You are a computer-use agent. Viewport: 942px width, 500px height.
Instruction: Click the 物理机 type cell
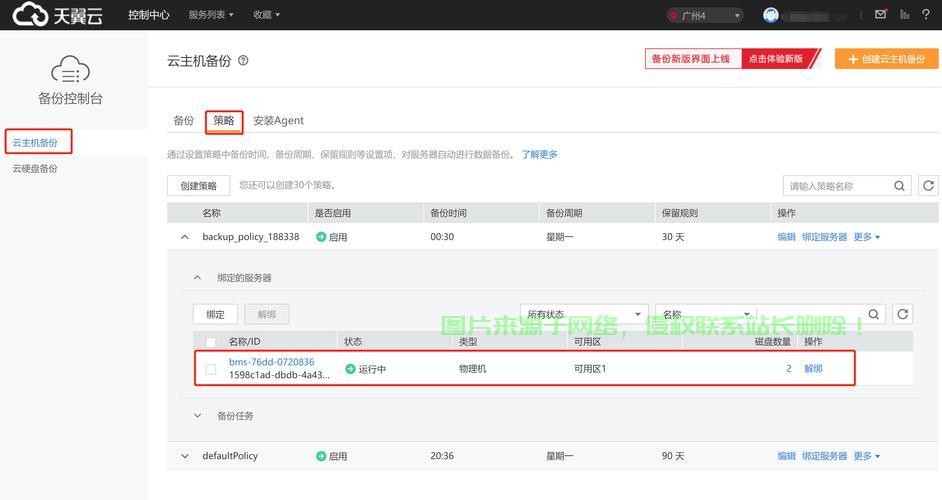point(473,368)
